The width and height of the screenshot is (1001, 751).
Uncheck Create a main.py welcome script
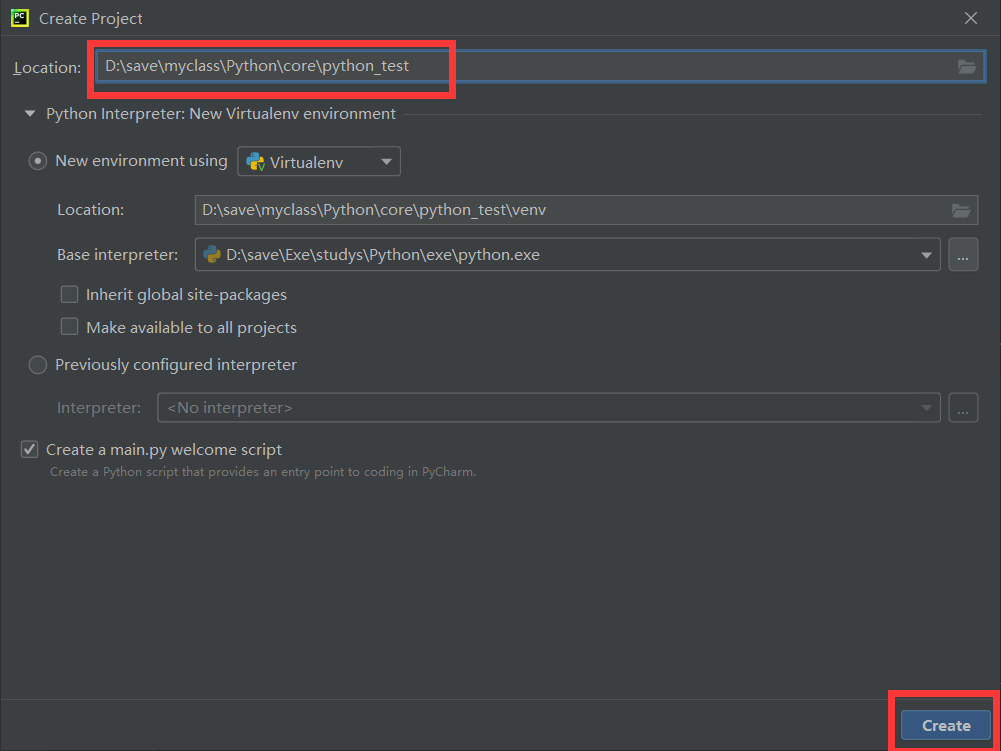[x=29, y=450]
